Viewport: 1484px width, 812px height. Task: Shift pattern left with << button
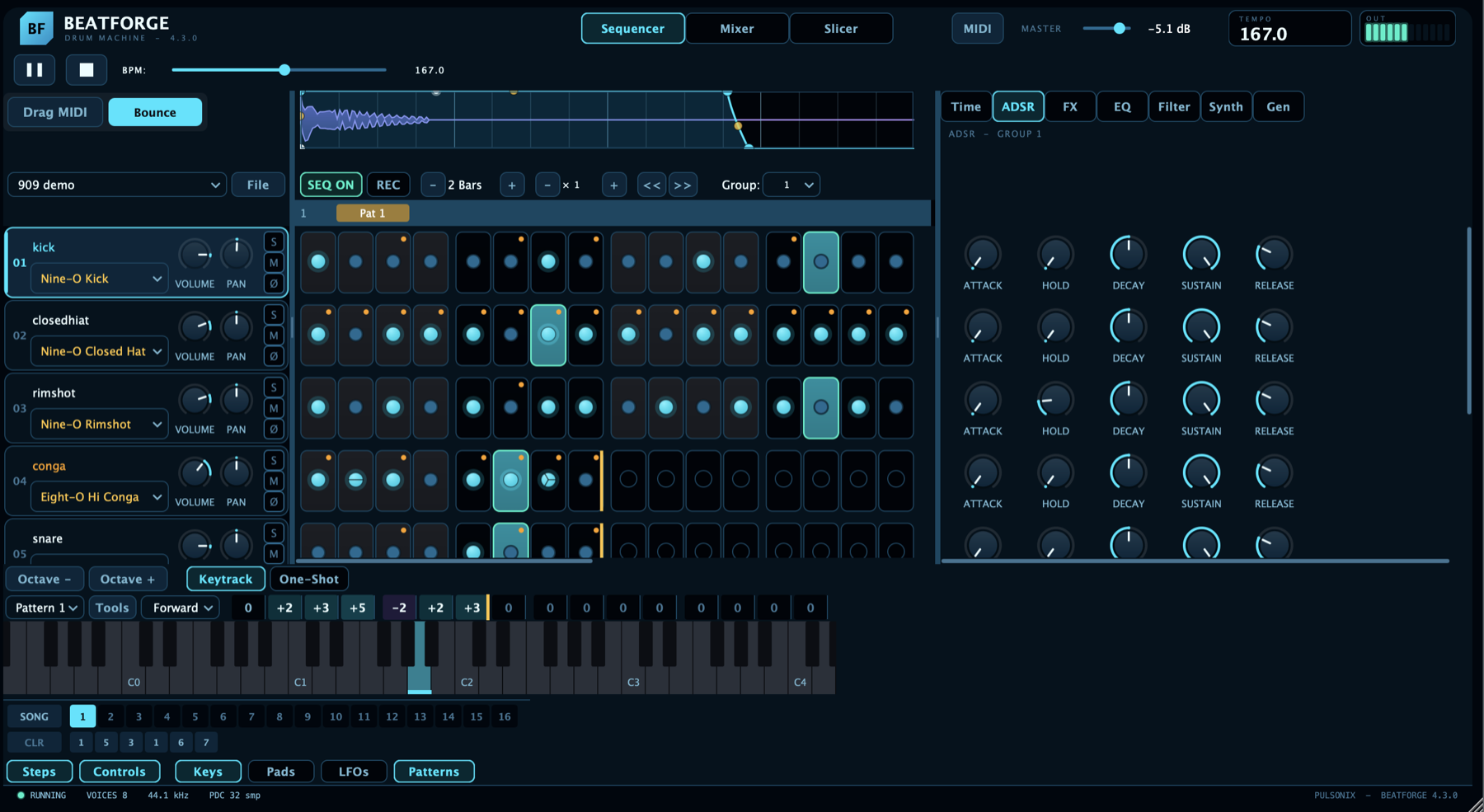[x=652, y=185]
